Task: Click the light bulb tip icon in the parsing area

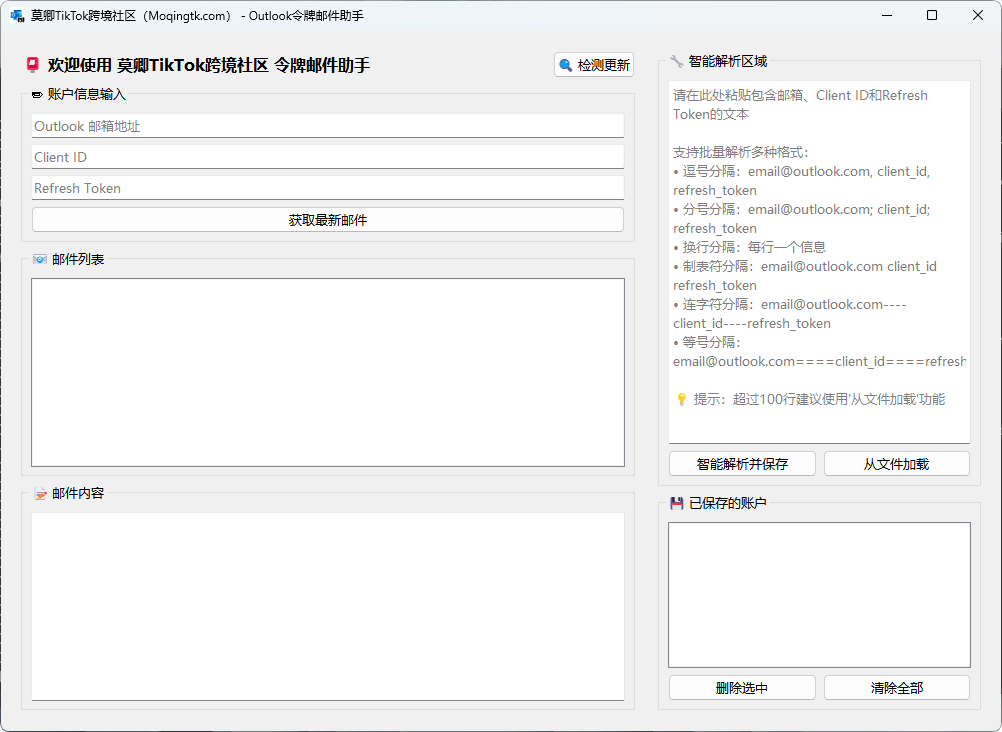Action: point(681,399)
